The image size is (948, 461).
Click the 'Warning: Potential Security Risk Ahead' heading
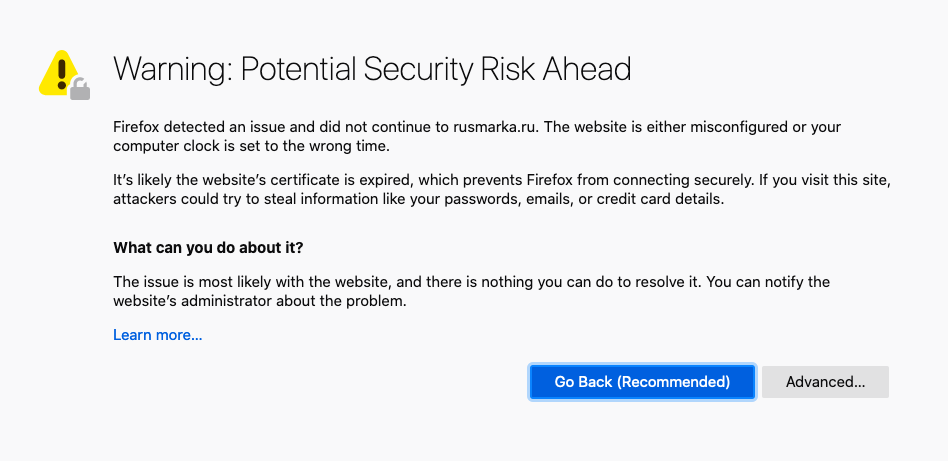point(372,69)
